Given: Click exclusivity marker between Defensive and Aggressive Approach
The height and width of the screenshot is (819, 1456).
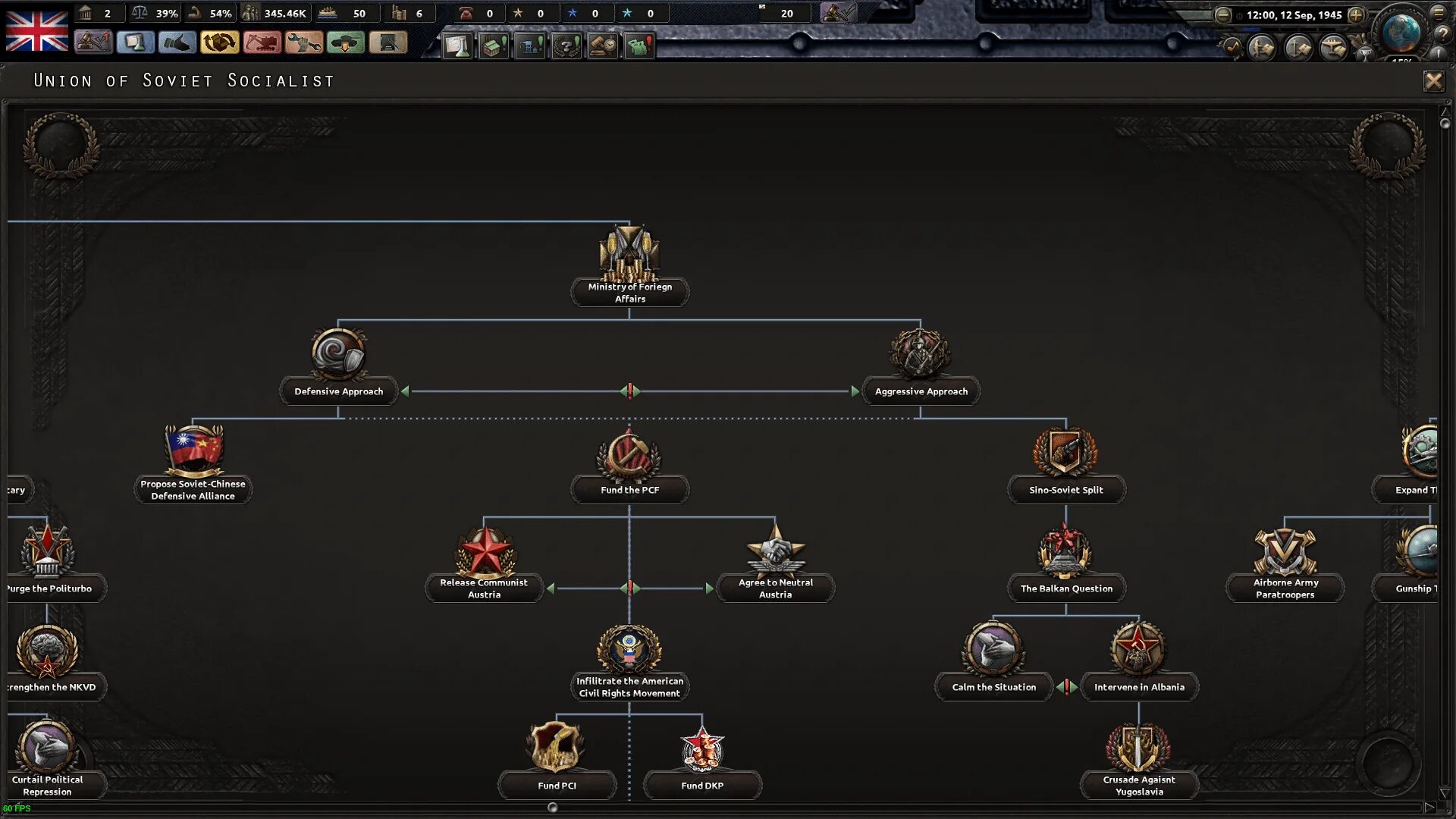Looking at the screenshot, I should coord(629,391).
